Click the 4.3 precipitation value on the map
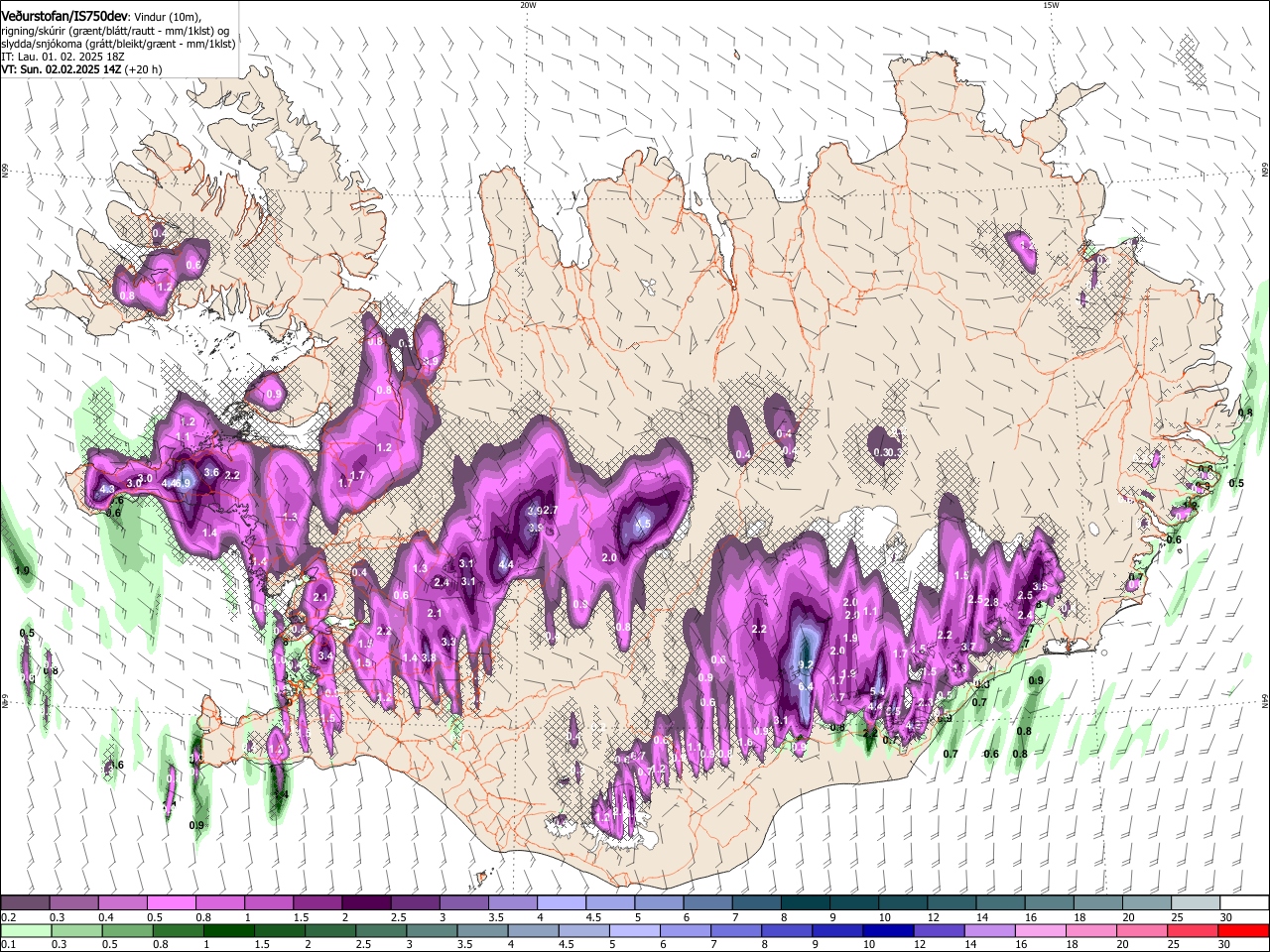Screen dimensions: 1270x952 pyautogui.click(x=108, y=489)
